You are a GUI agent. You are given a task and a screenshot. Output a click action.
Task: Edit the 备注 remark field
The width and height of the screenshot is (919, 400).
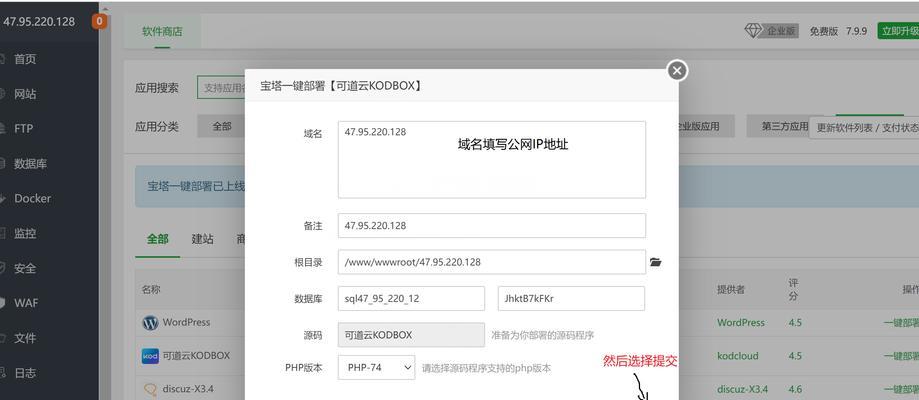pyautogui.click(x=492, y=226)
